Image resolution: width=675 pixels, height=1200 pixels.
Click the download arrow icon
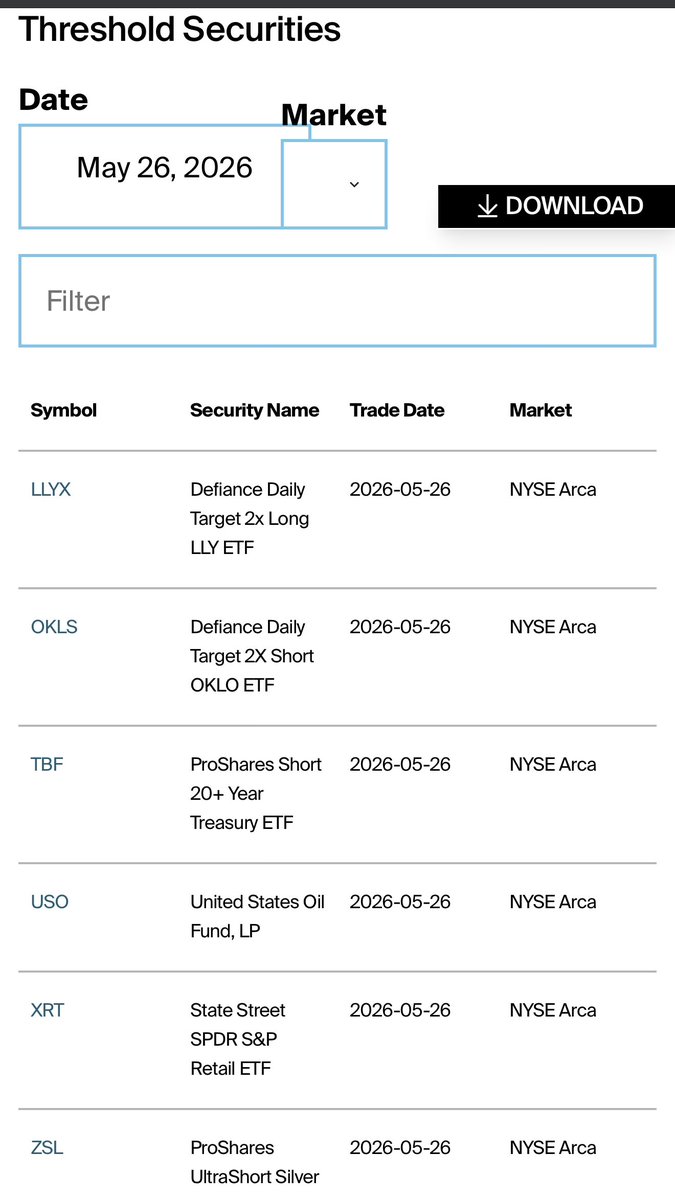click(x=487, y=206)
